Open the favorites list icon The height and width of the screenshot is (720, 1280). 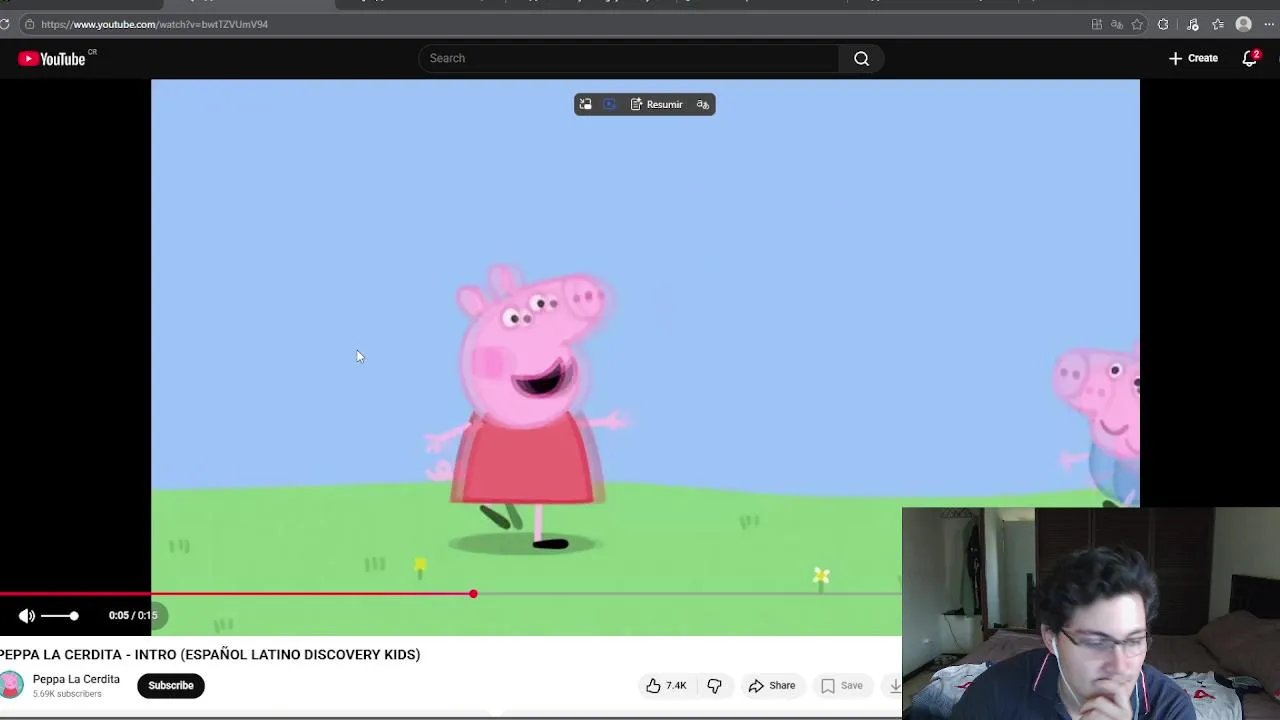tap(1218, 24)
